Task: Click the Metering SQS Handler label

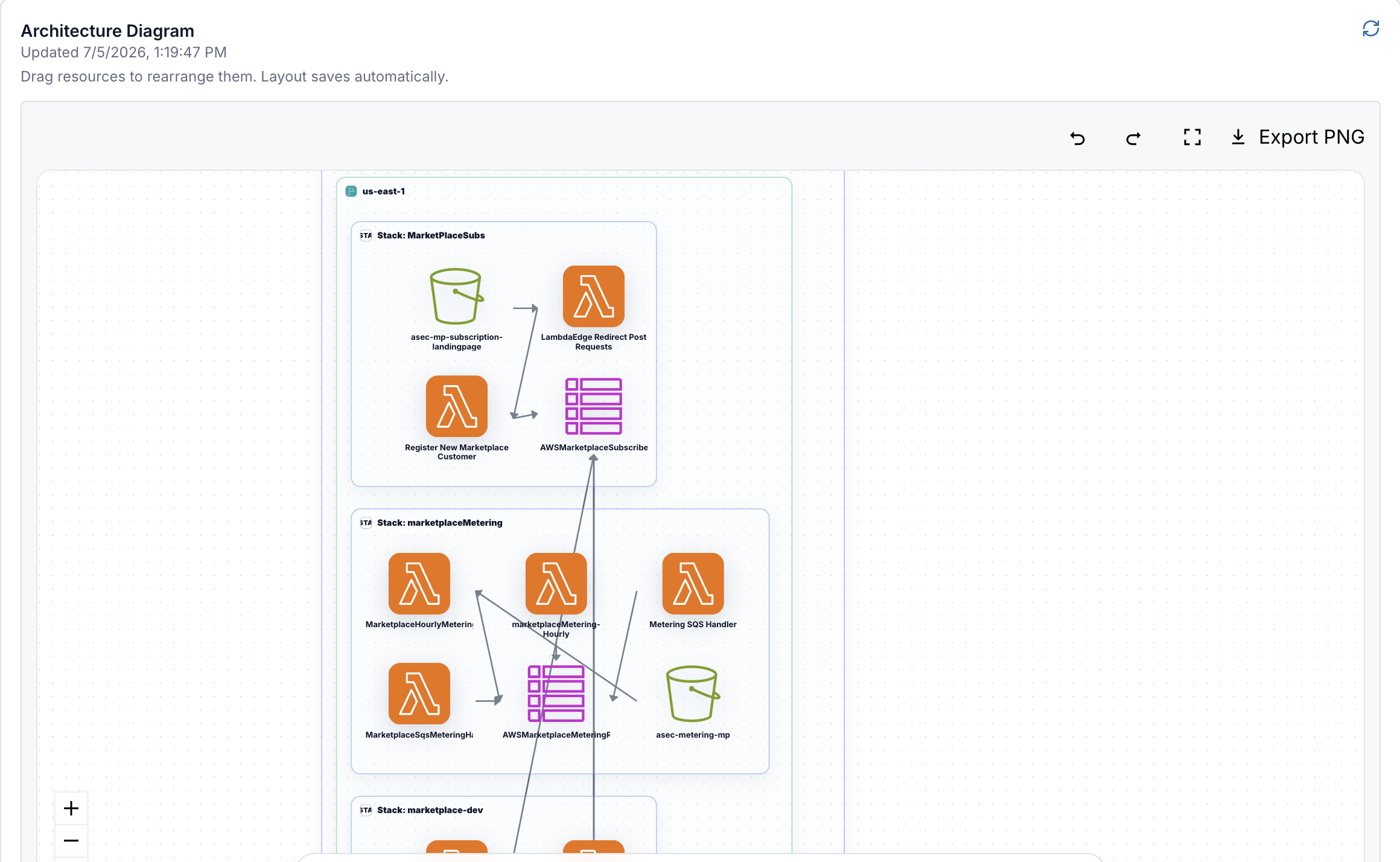Action: point(693,625)
